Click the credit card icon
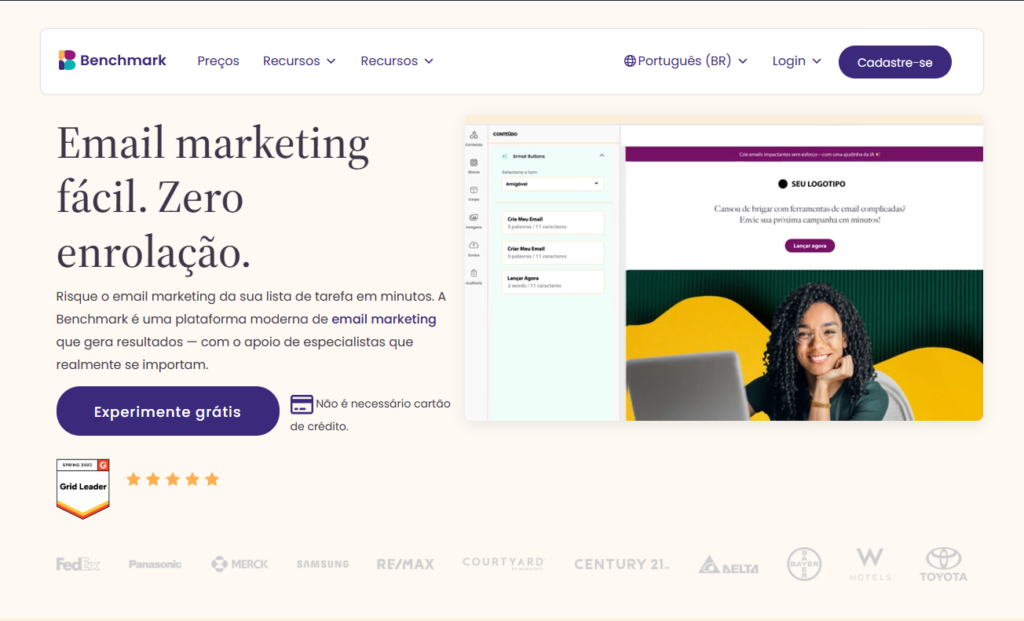Image resolution: width=1024 pixels, height=621 pixels. click(x=301, y=404)
